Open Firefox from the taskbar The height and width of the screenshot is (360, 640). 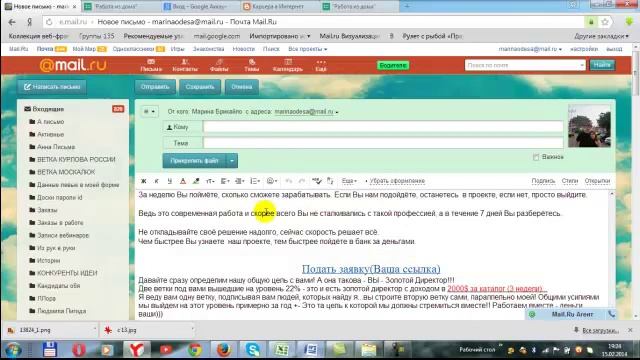[224, 350]
